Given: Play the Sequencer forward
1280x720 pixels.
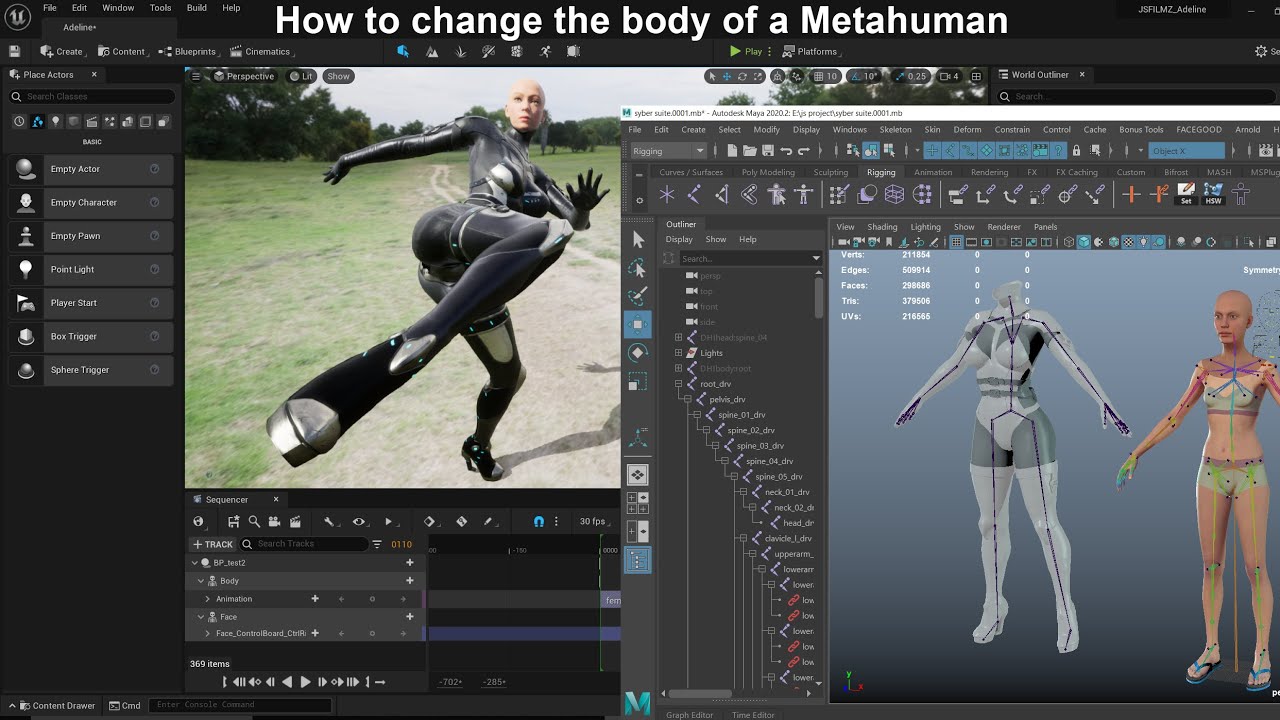Looking at the screenshot, I should (x=305, y=682).
